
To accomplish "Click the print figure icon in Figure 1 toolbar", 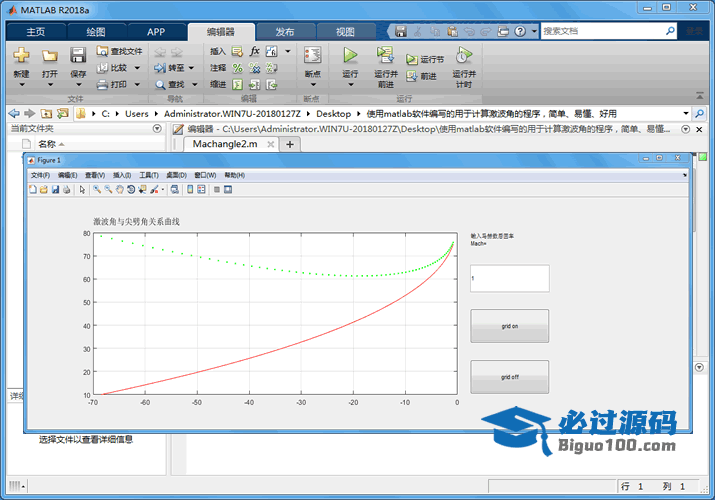I will click(x=67, y=189).
